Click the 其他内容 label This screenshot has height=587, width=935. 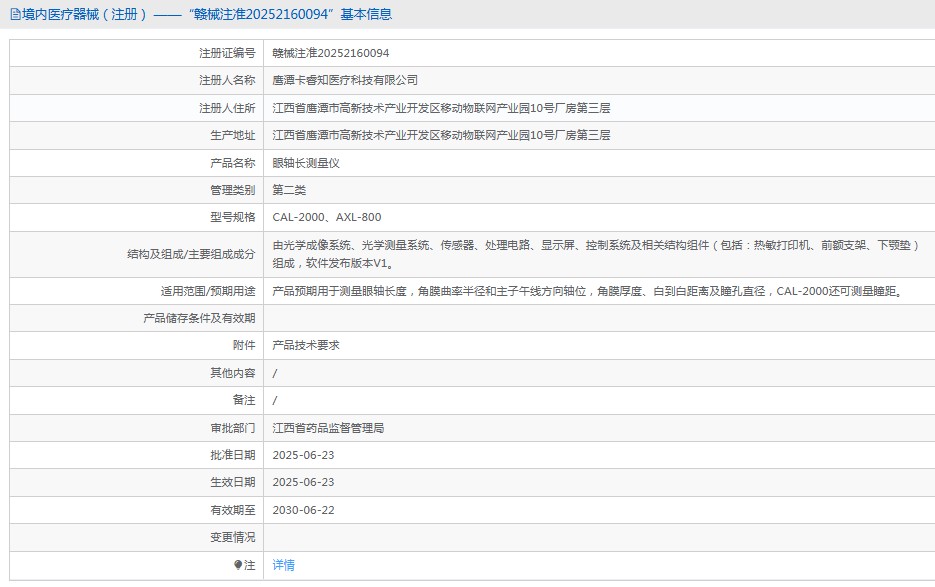(x=233, y=373)
